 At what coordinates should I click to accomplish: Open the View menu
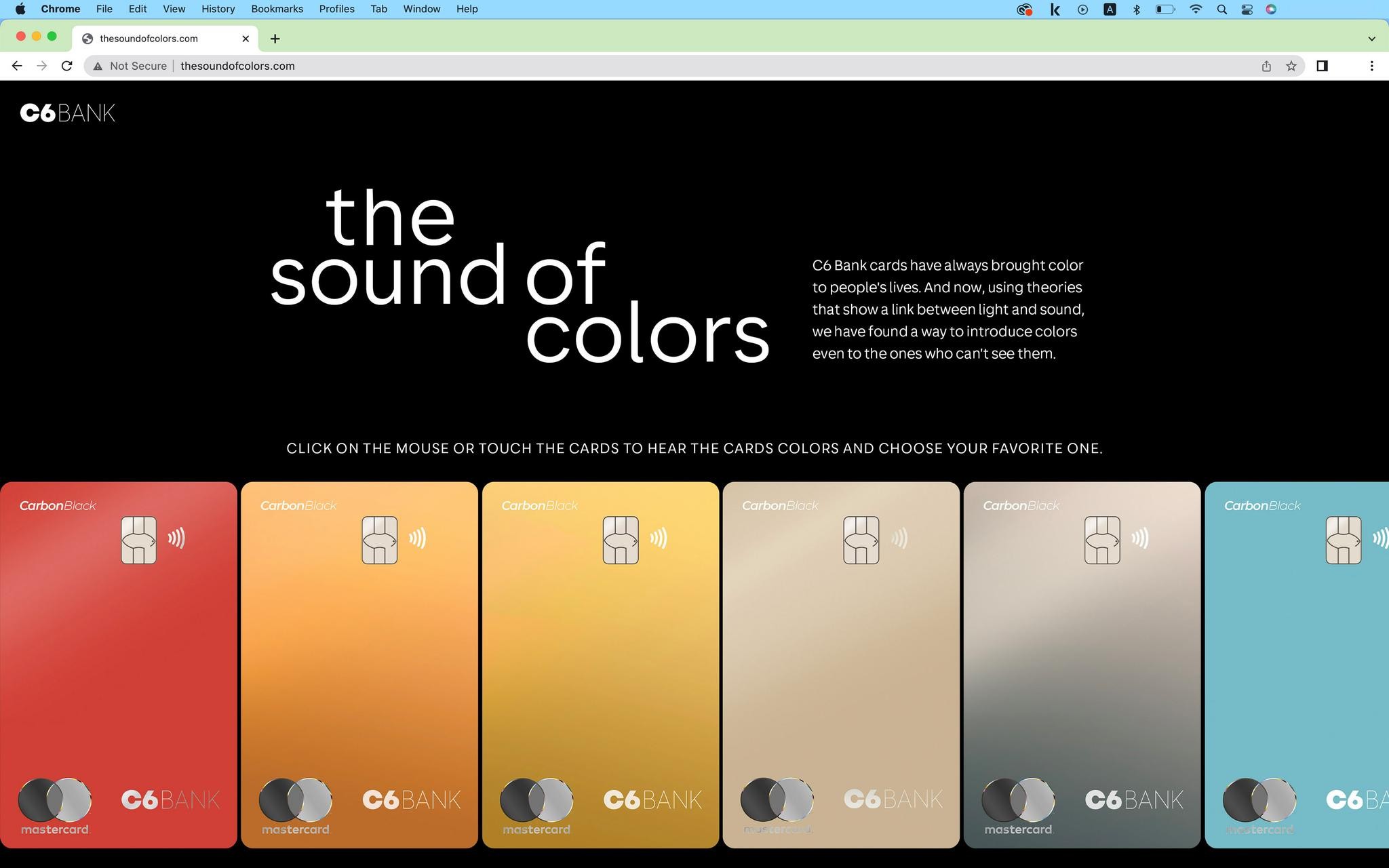(174, 9)
